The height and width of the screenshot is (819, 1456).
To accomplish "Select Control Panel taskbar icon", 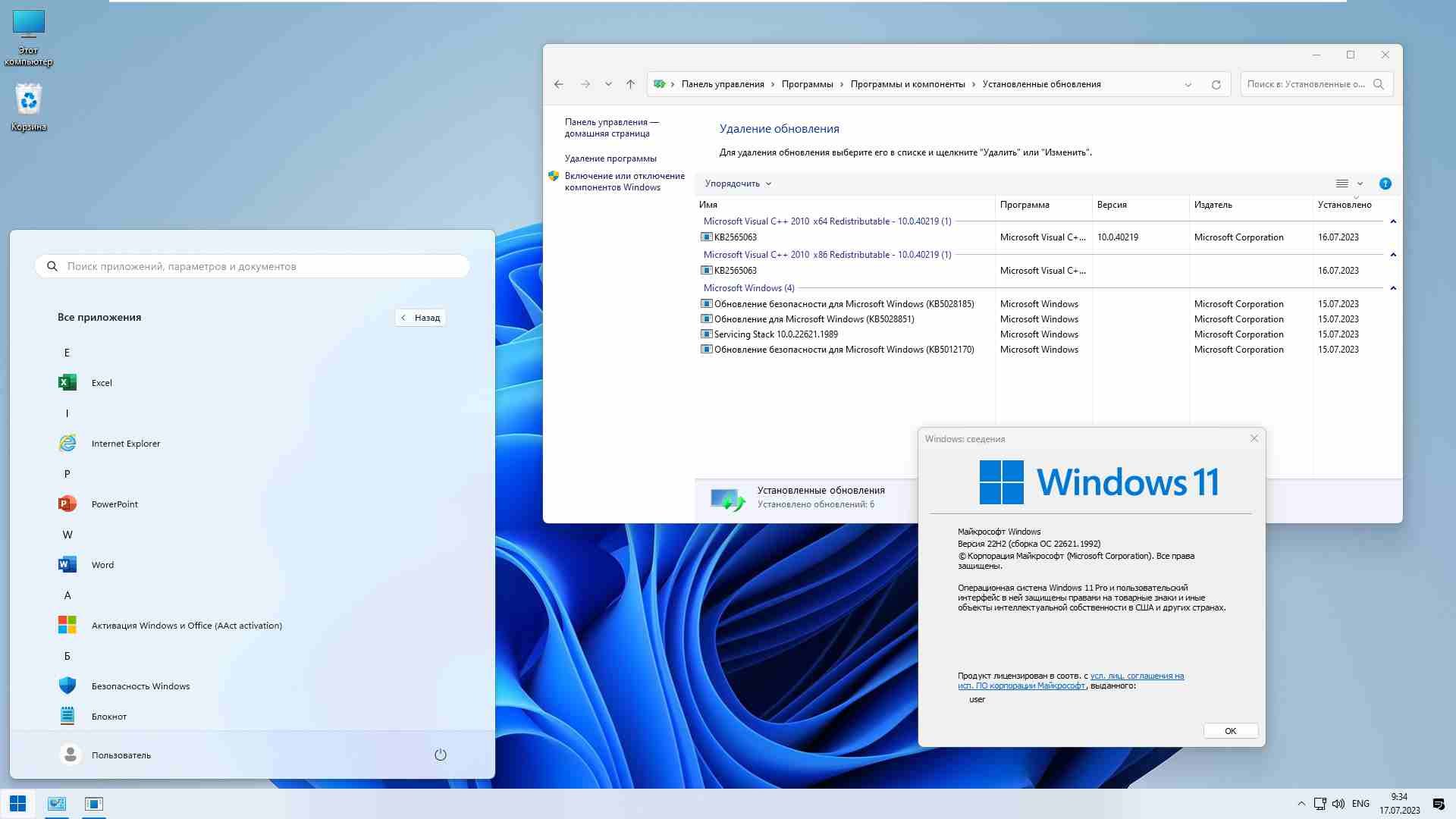I will pos(57,804).
